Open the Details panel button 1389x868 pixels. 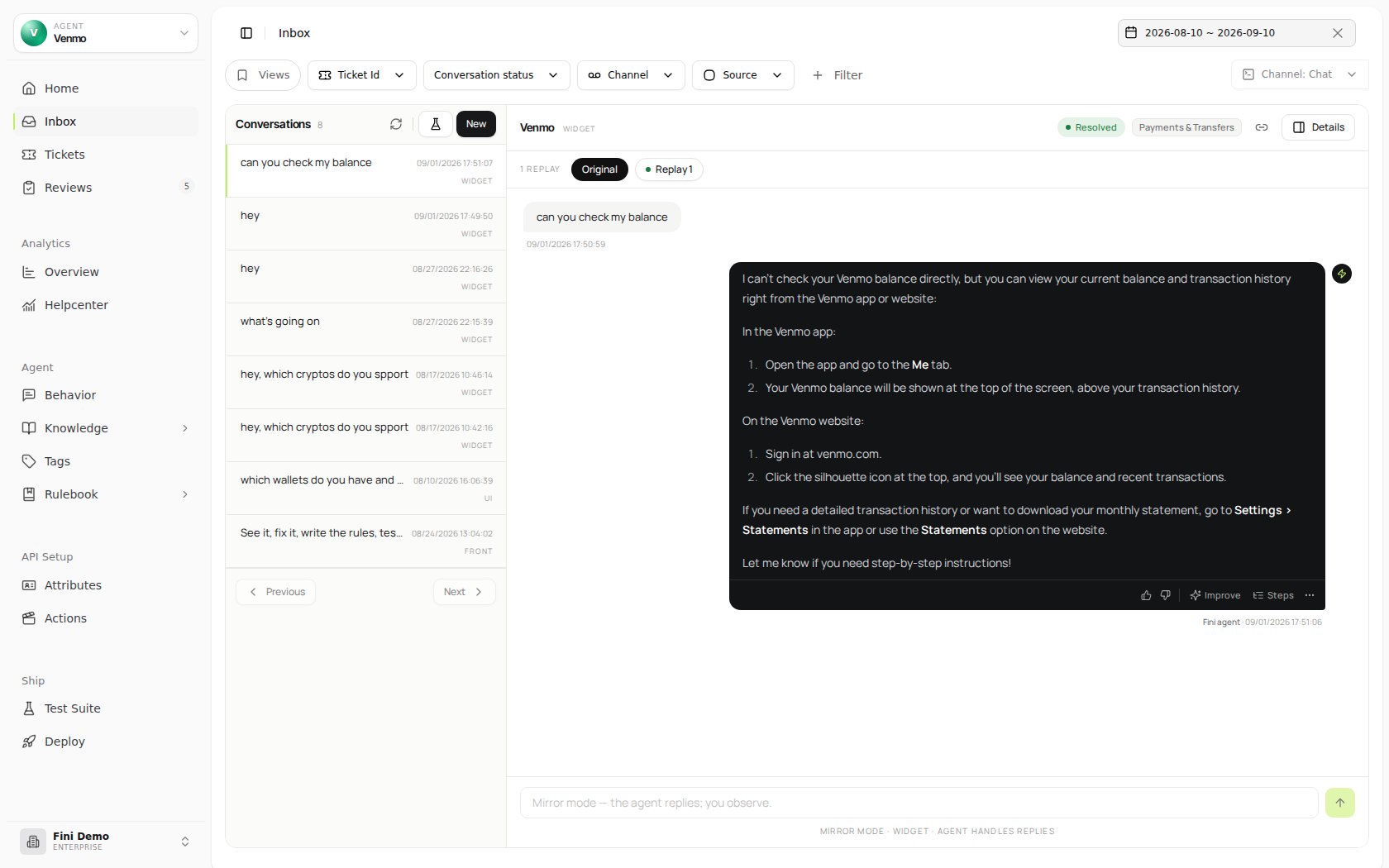(1318, 127)
